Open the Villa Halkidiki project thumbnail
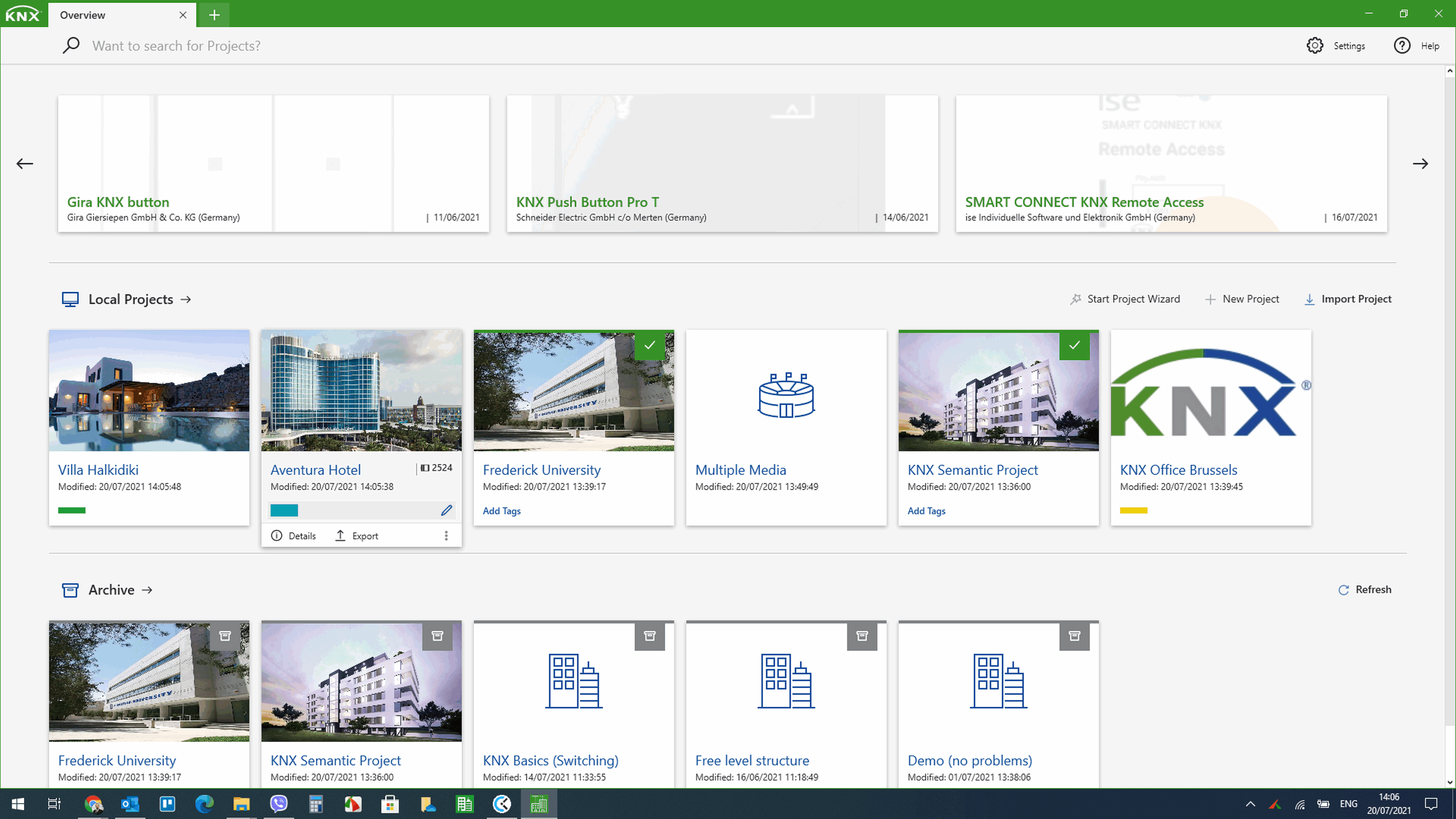The height and width of the screenshot is (819, 1456). coord(149,391)
